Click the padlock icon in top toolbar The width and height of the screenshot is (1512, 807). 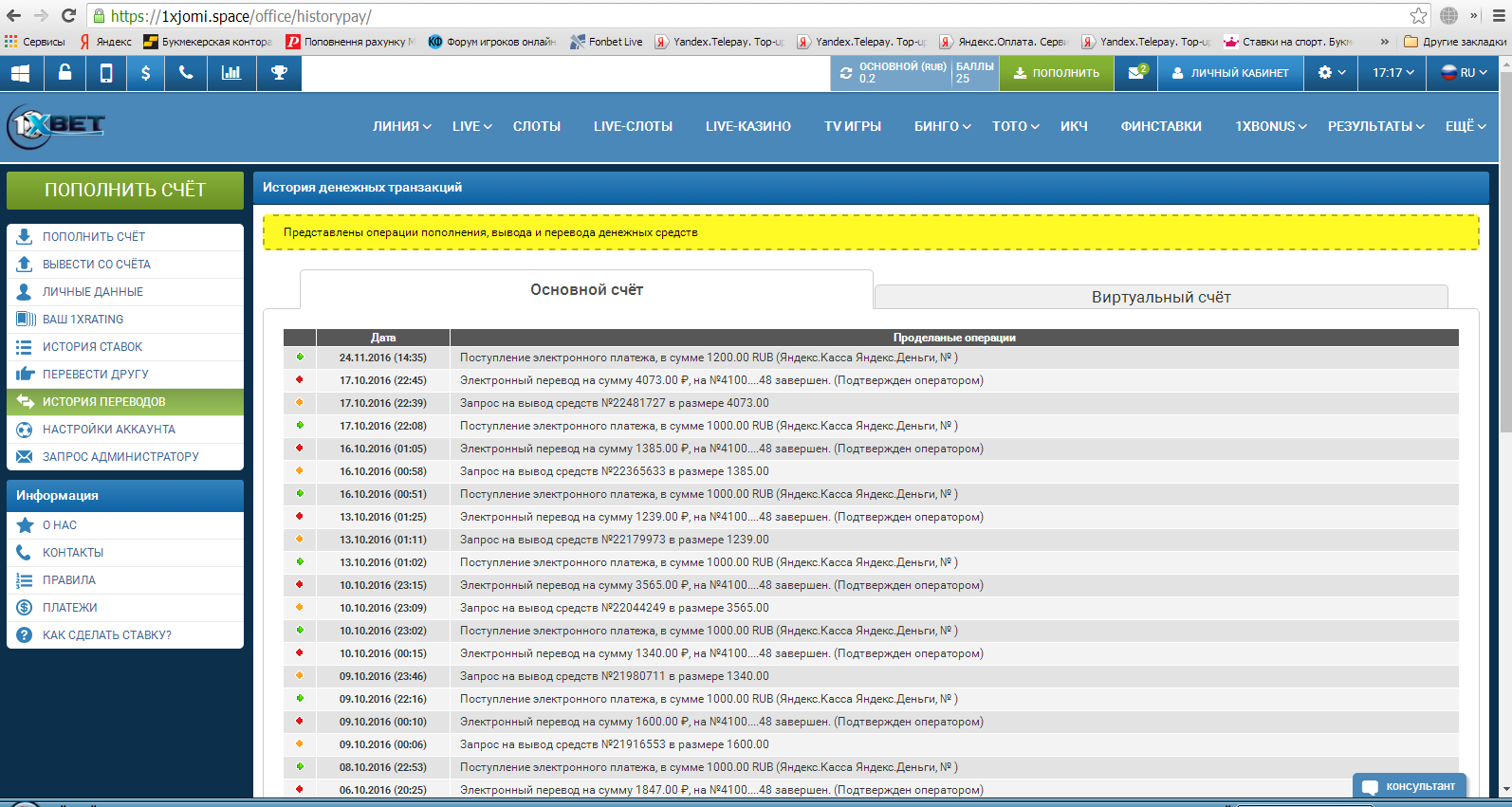(65, 73)
